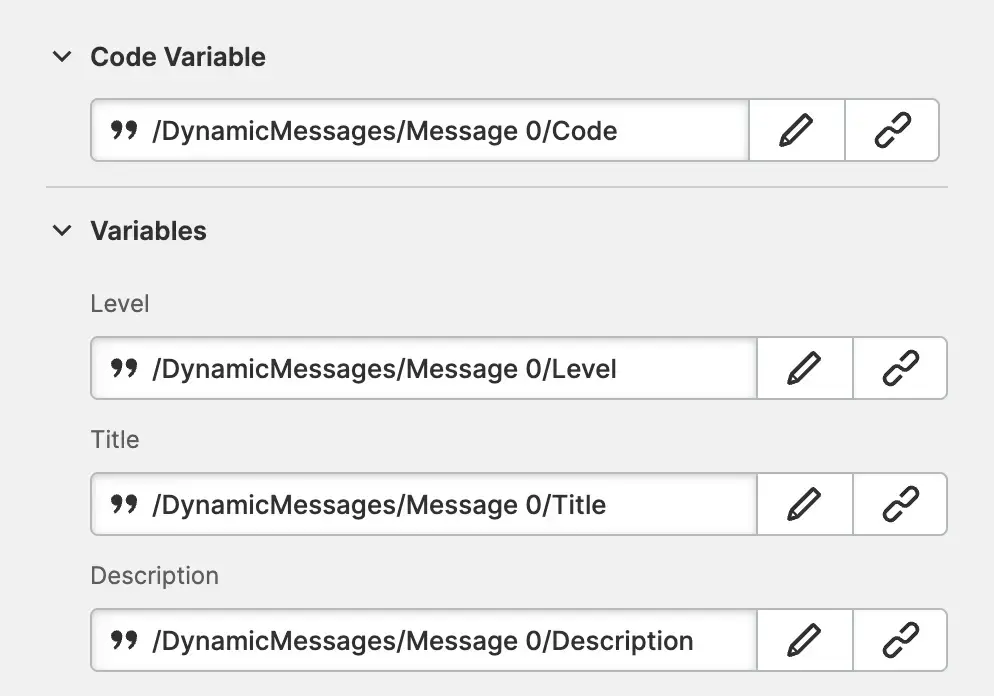Click the link icon for the Description variable

click(x=900, y=640)
